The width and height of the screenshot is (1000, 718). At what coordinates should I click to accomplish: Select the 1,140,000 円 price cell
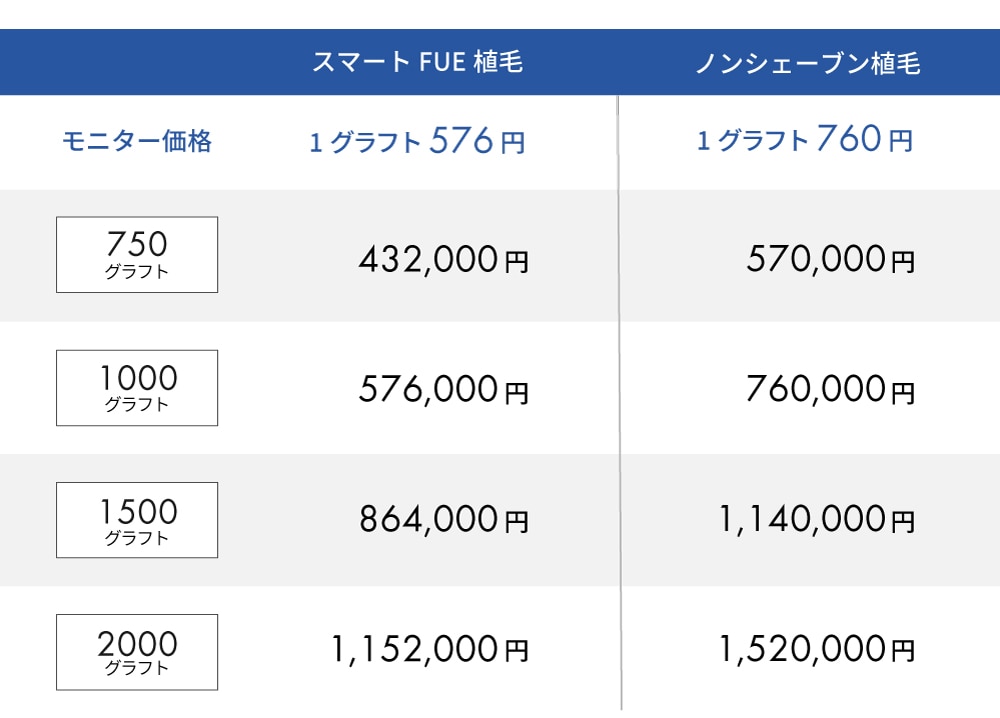[x=817, y=519]
